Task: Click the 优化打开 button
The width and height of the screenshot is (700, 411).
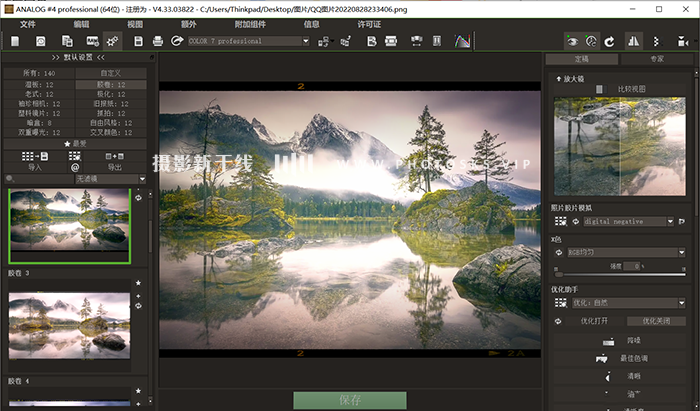Action: point(594,321)
